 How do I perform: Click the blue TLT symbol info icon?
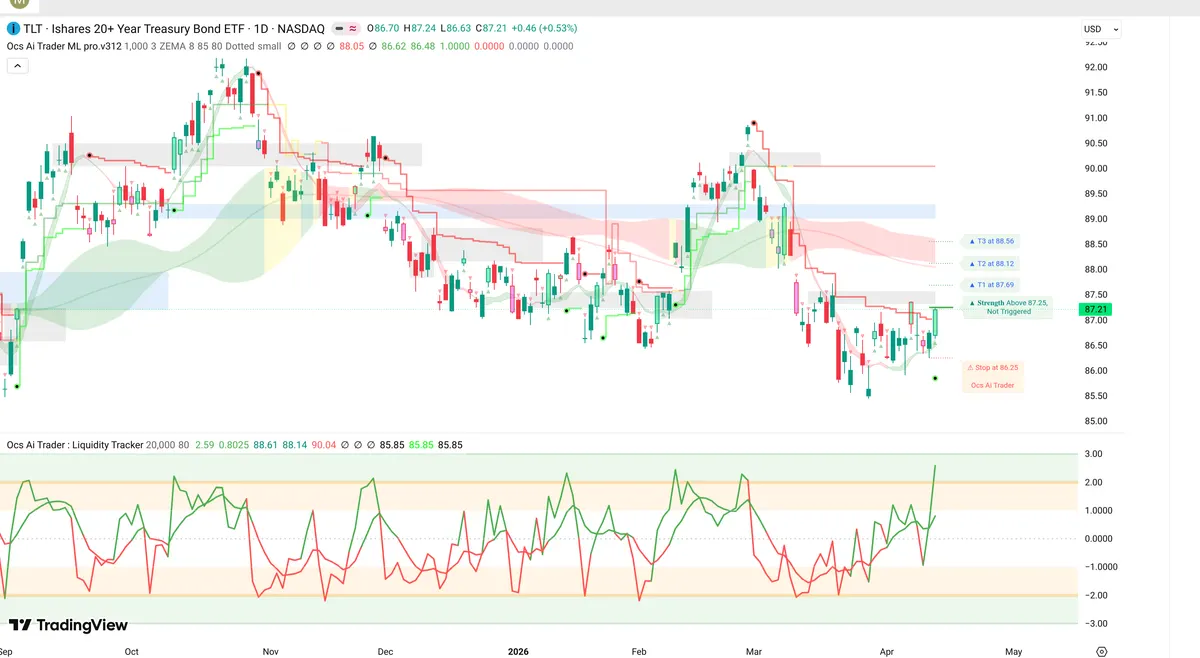click(x=12, y=29)
